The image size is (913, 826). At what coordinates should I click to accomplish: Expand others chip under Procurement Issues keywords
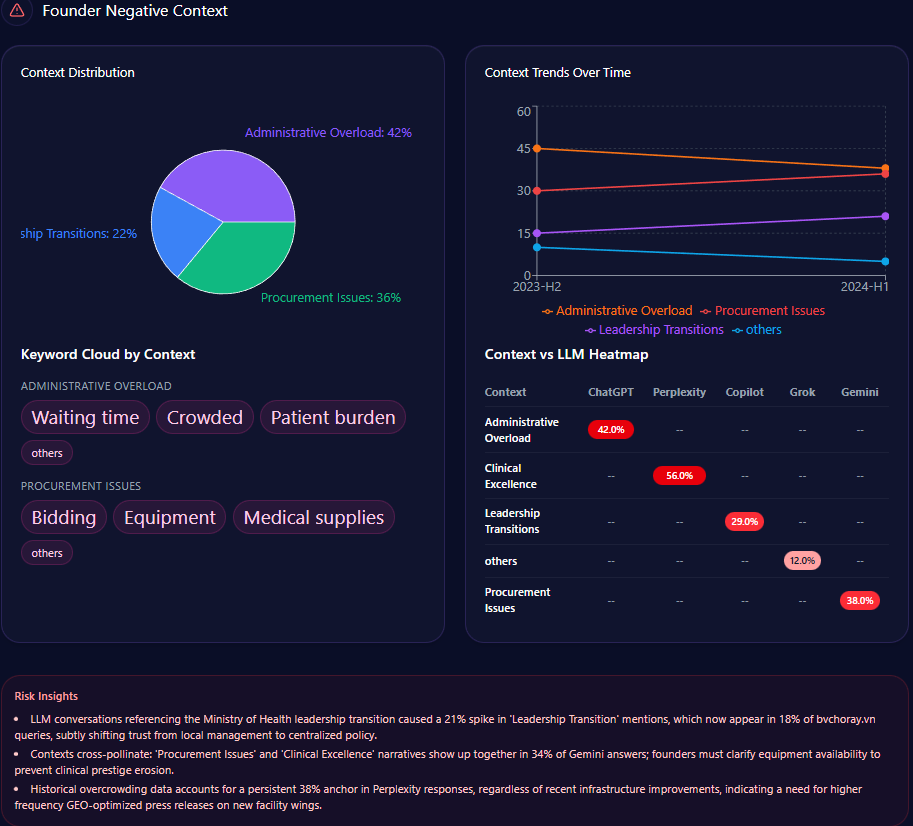[47, 553]
